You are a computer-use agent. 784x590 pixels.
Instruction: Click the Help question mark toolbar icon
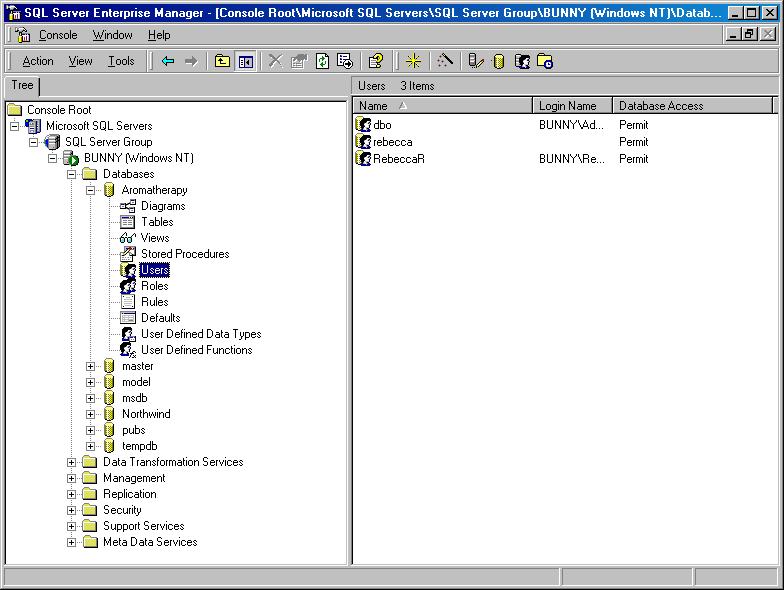pos(376,61)
